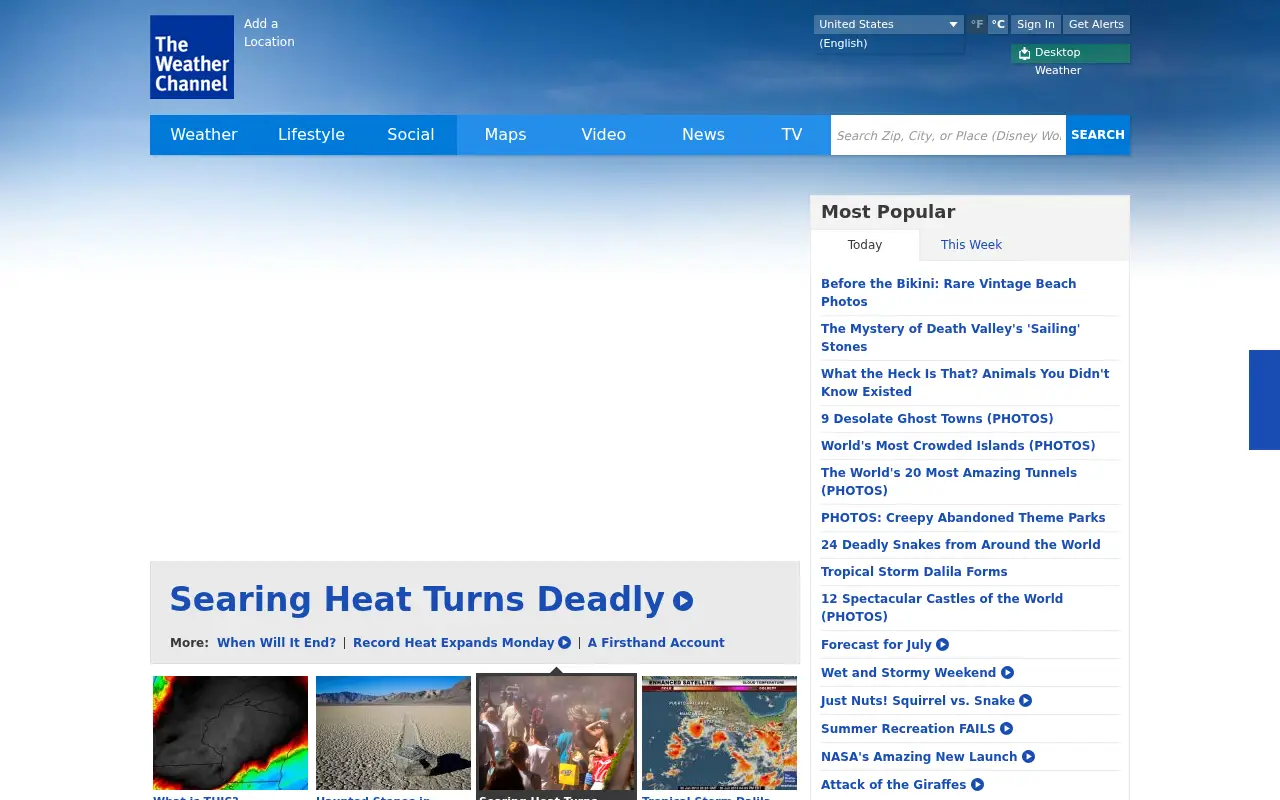Open the TV navigation item
The image size is (1280, 800).
tap(792, 135)
